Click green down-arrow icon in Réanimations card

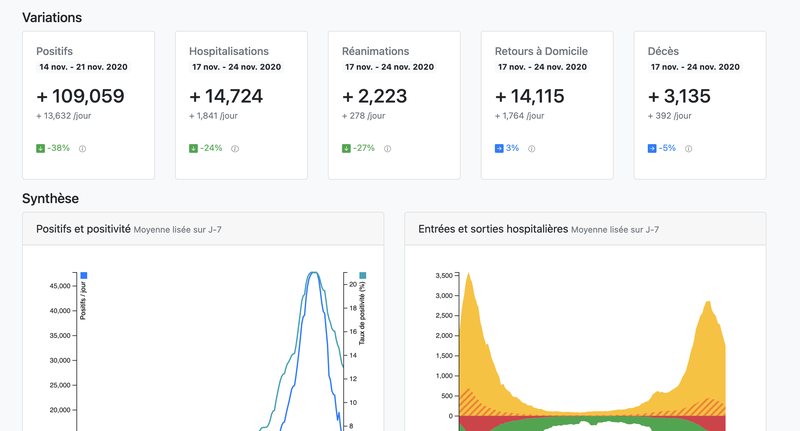346,148
